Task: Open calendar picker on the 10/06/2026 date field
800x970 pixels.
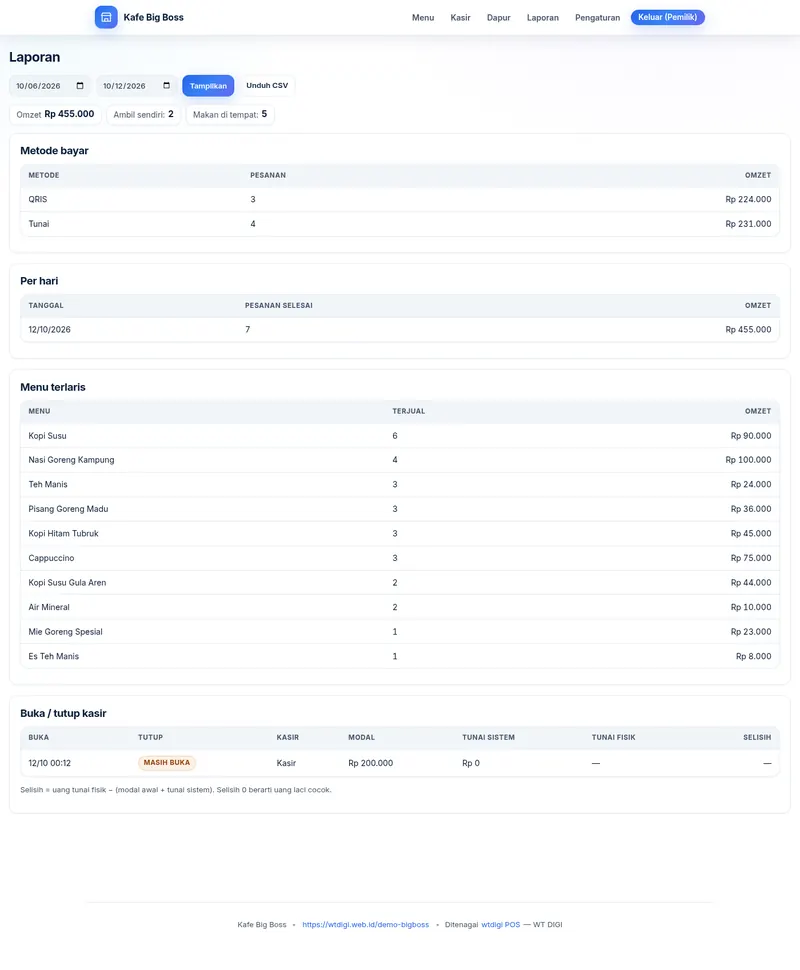Action: [x=80, y=86]
